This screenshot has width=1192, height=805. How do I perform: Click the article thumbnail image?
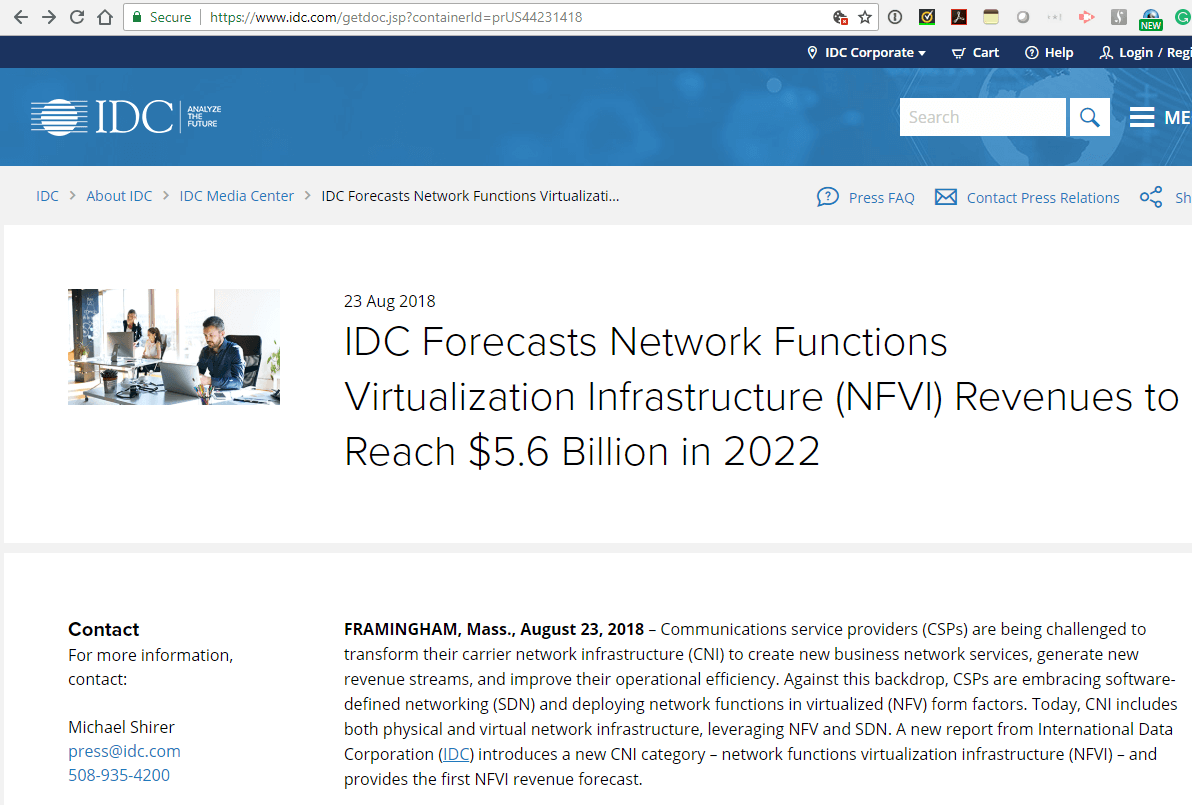pyautogui.click(x=173, y=346)
